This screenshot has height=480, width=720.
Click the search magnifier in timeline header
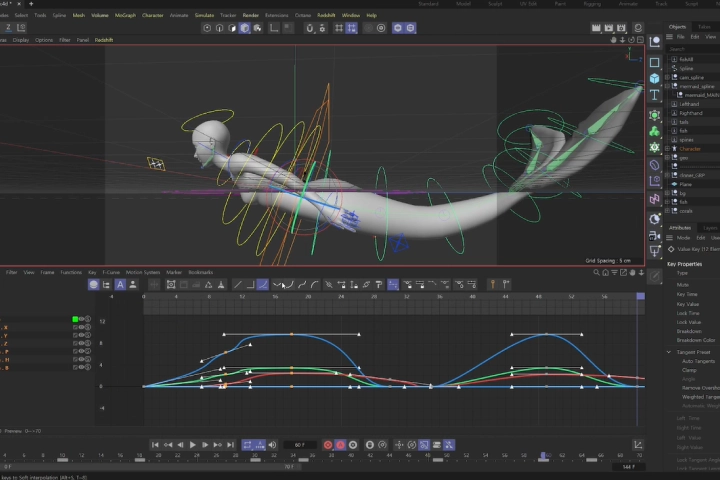(596, 272)
